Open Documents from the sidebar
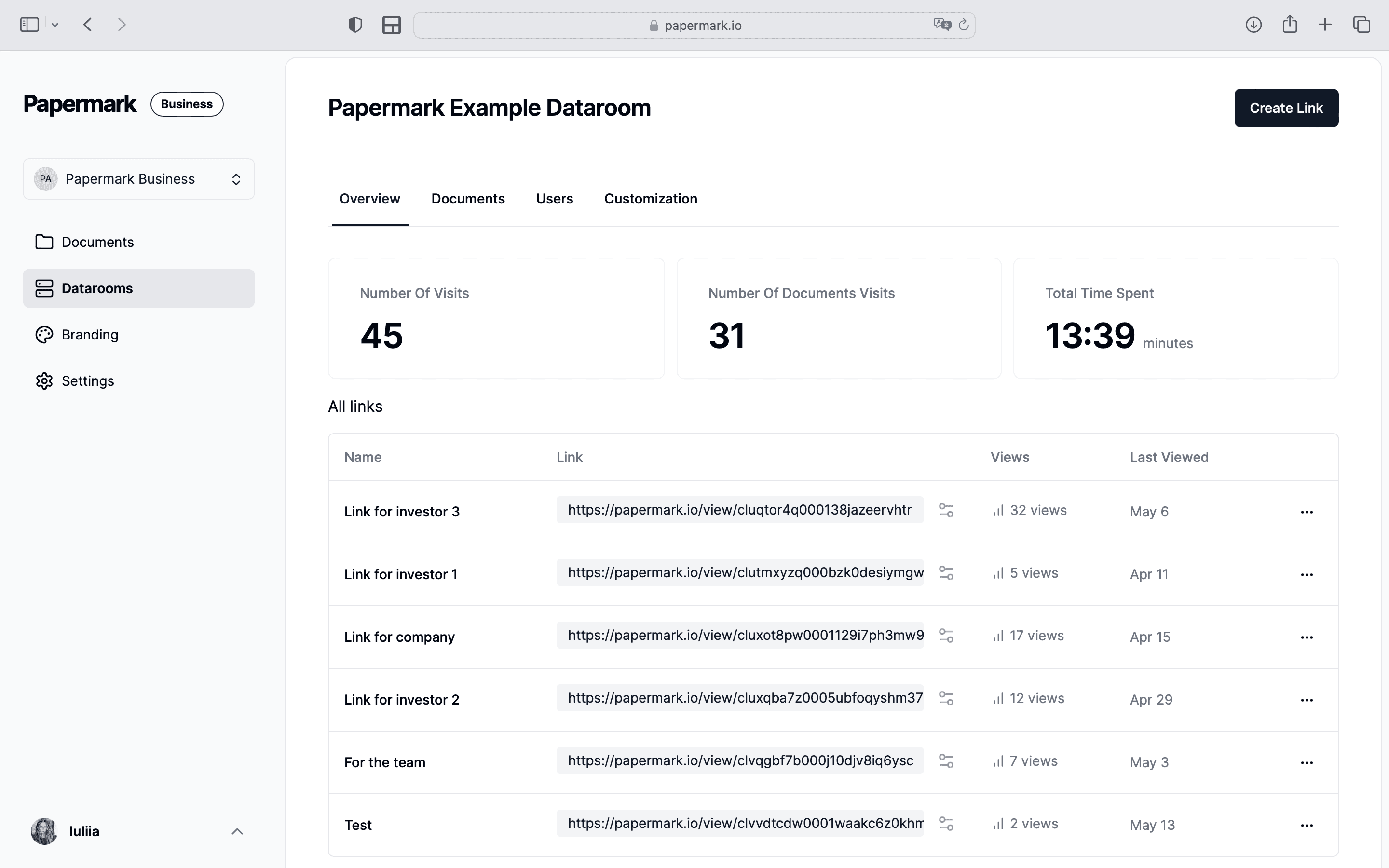The image size is (1389, 868). pyautogui.click(x=98, y=241)
